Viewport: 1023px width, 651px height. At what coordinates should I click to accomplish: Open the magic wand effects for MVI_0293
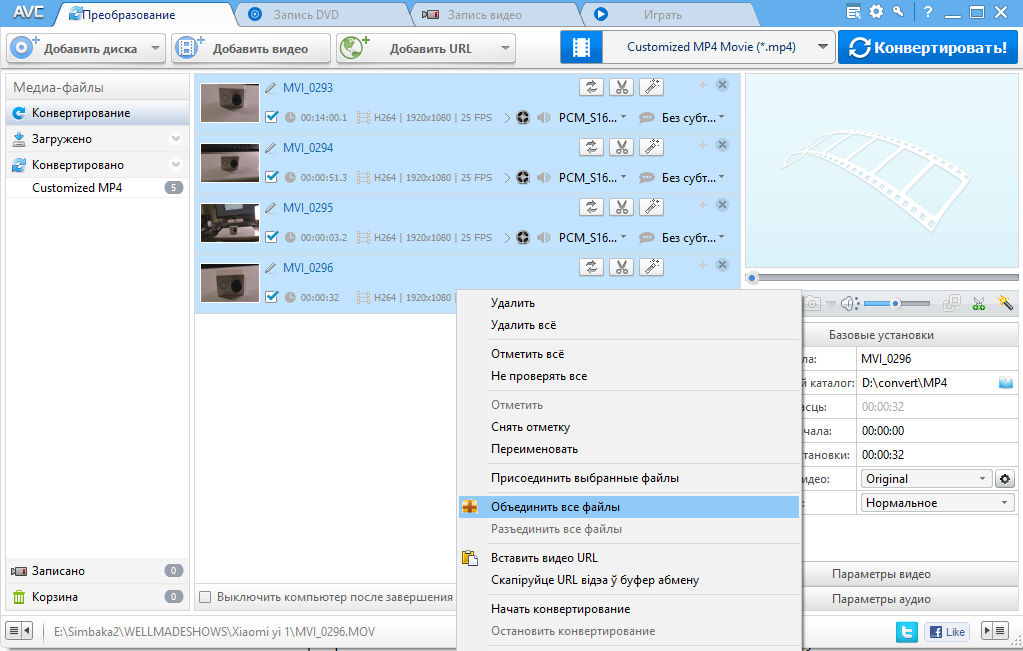651,87
